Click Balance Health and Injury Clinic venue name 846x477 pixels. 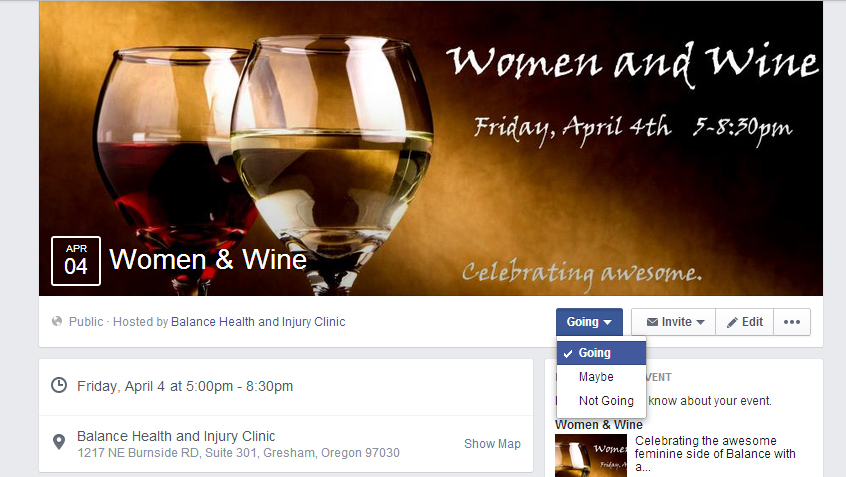(176, 436)
